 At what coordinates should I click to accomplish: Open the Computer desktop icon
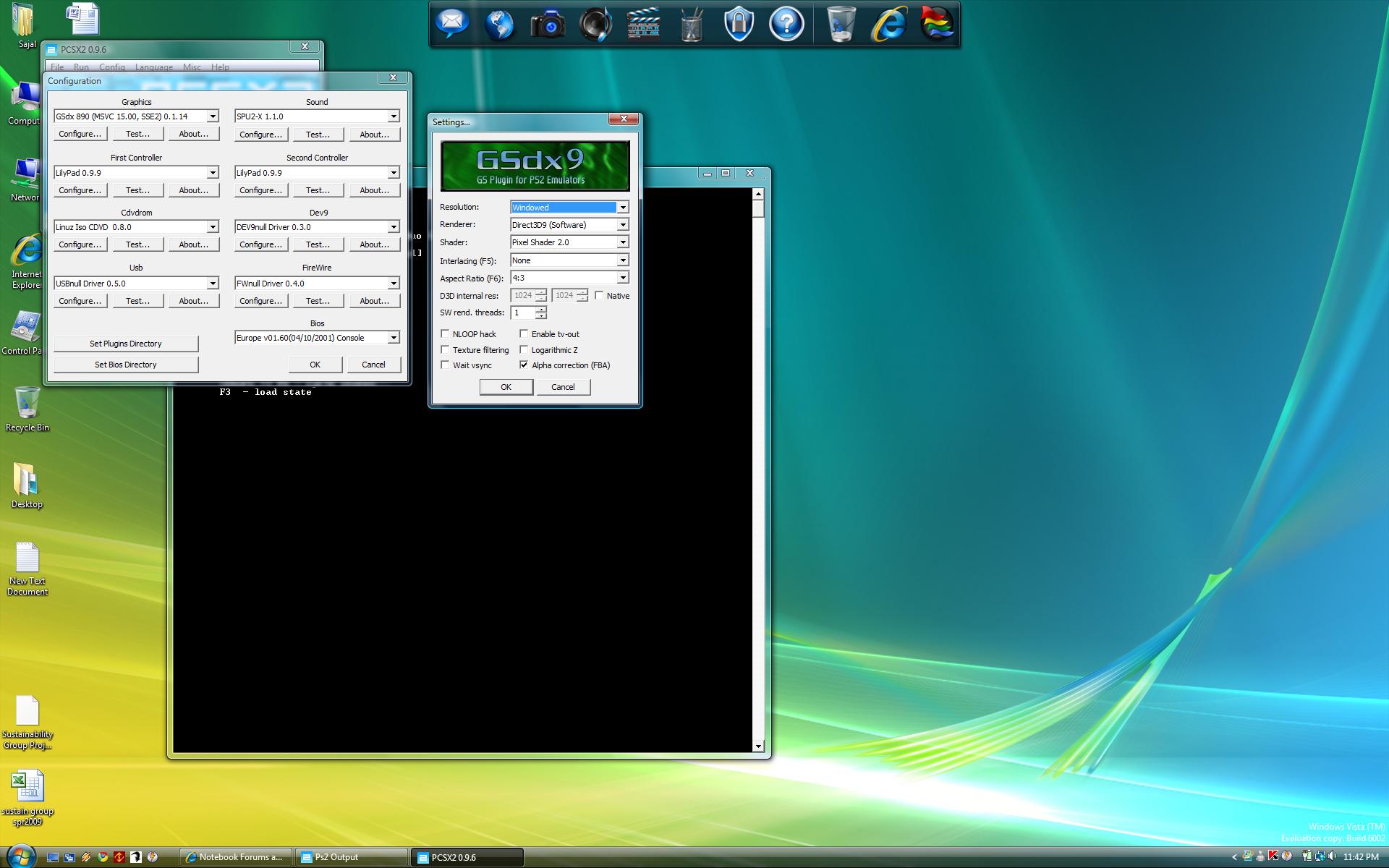[x=25, y=103]
